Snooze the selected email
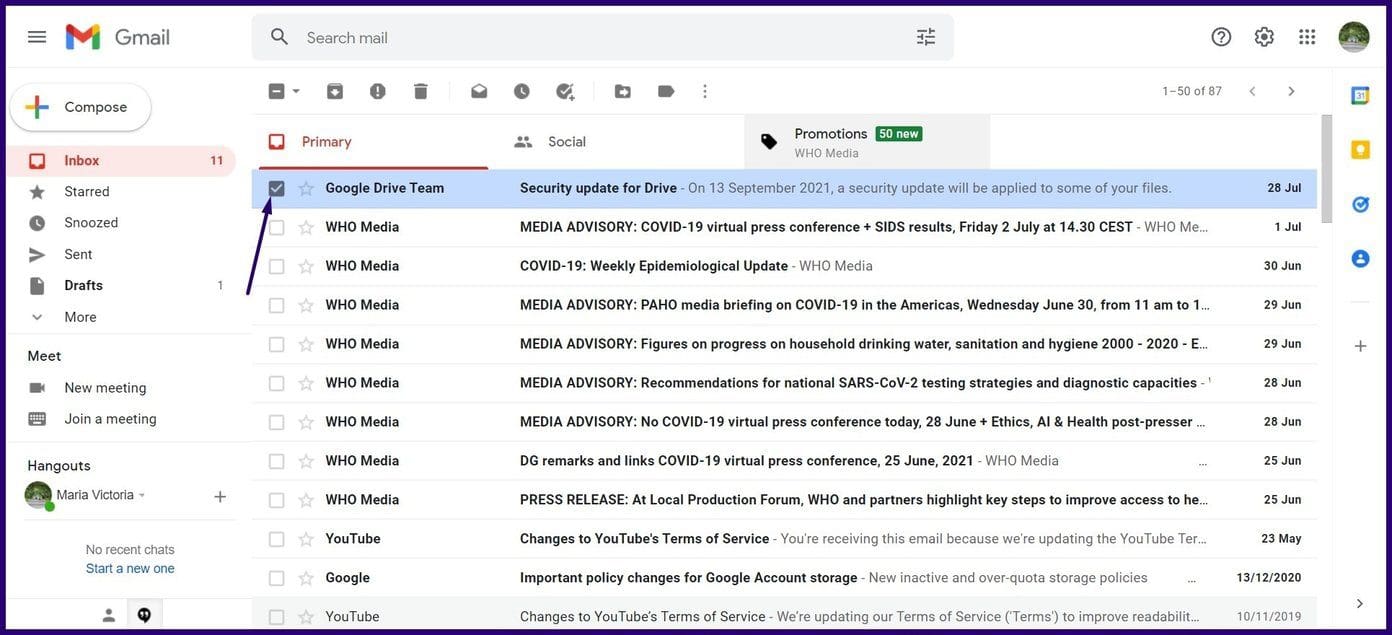 522,91
